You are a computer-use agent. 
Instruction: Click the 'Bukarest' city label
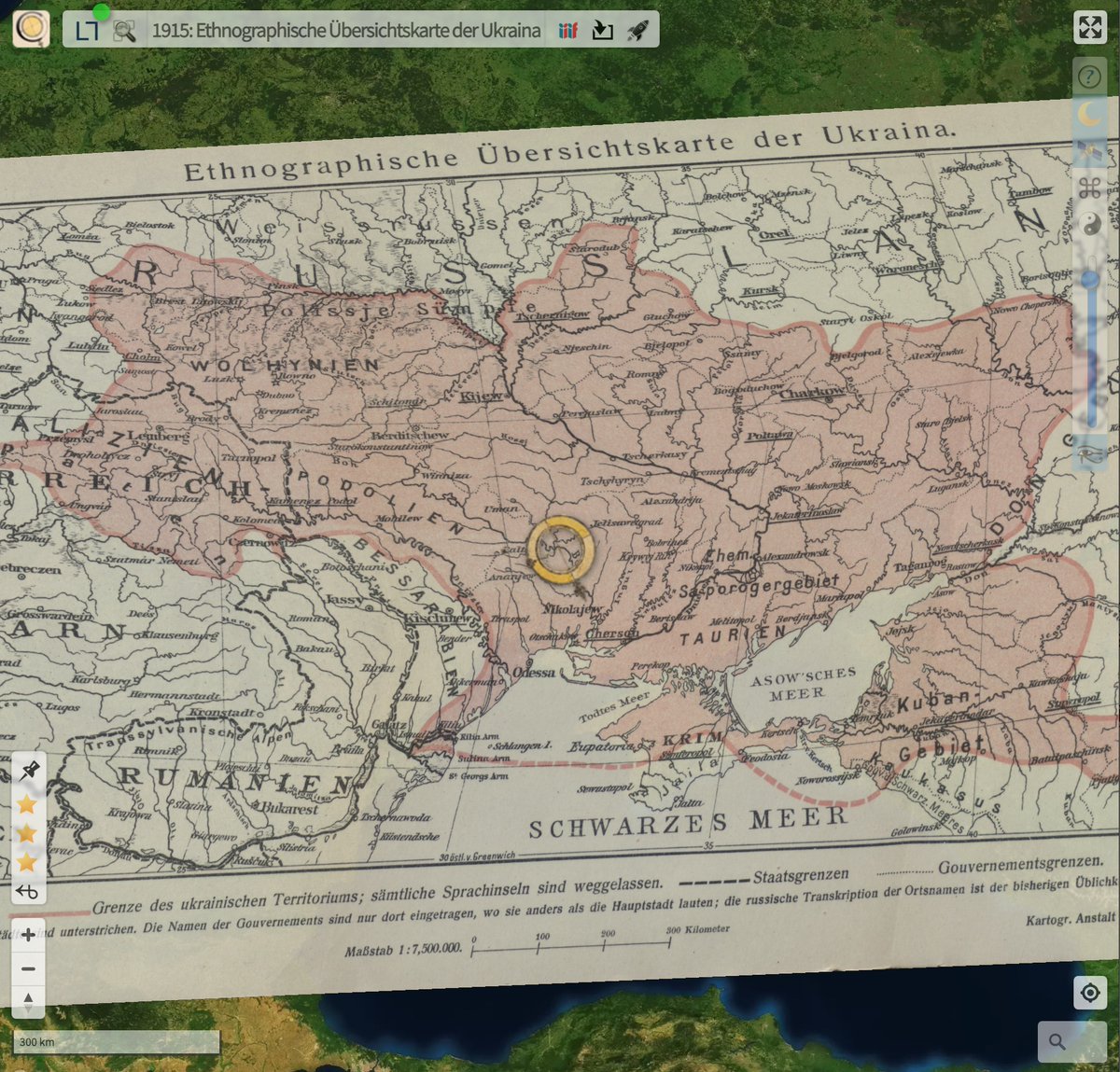[x=289, y=808]
